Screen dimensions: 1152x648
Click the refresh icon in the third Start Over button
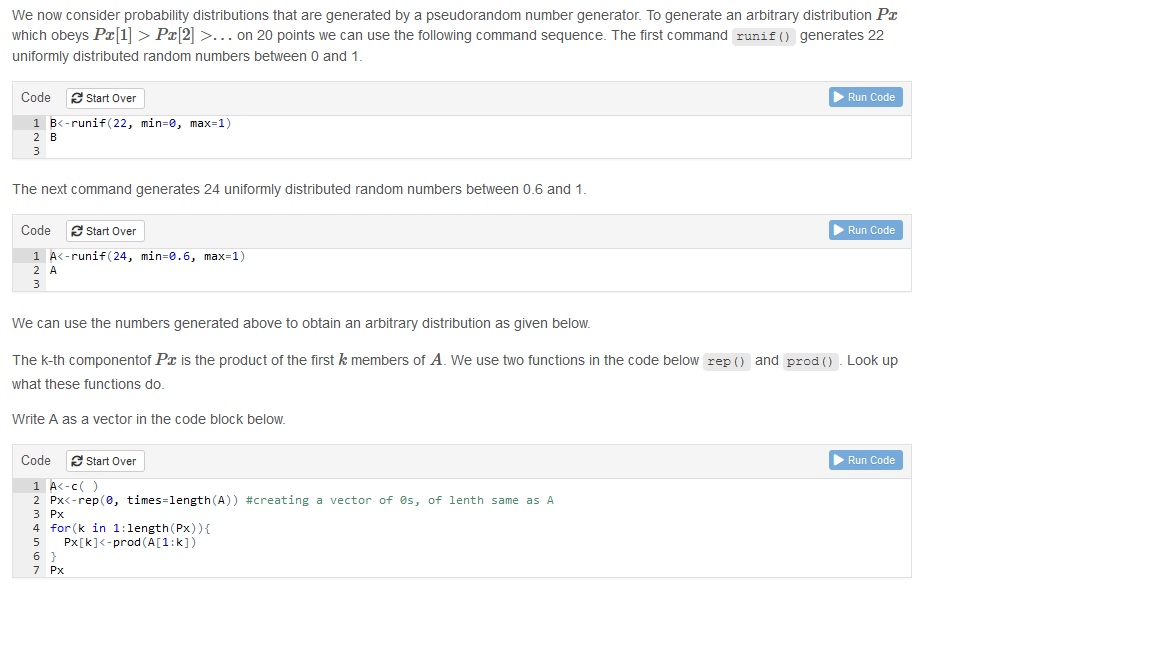coord(75,461)
